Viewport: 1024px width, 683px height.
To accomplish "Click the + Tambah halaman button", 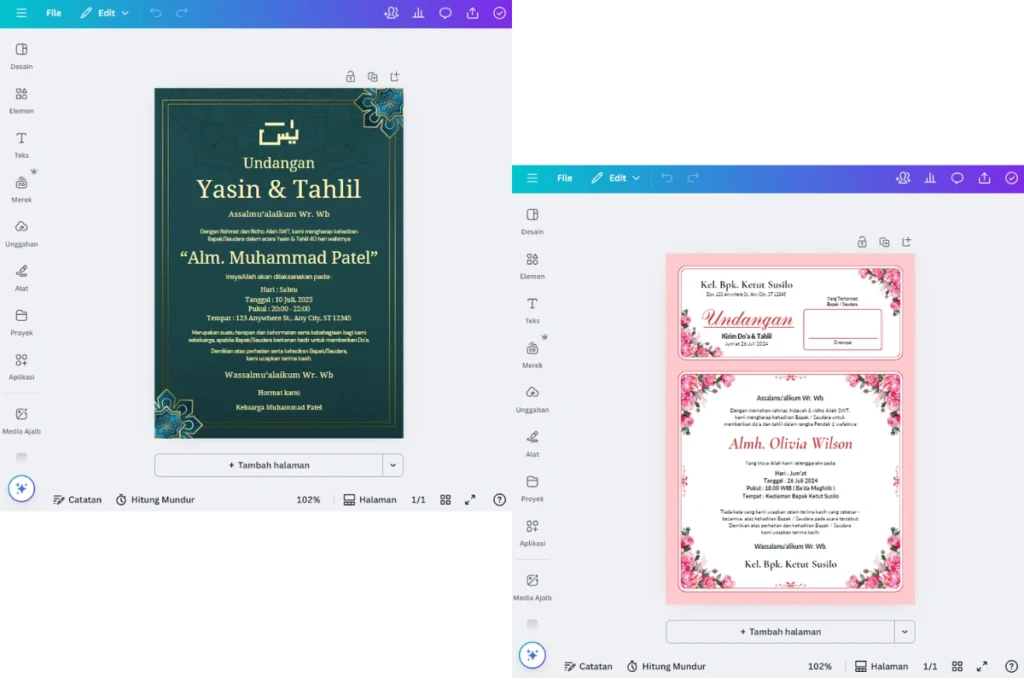I will (270, 465).
